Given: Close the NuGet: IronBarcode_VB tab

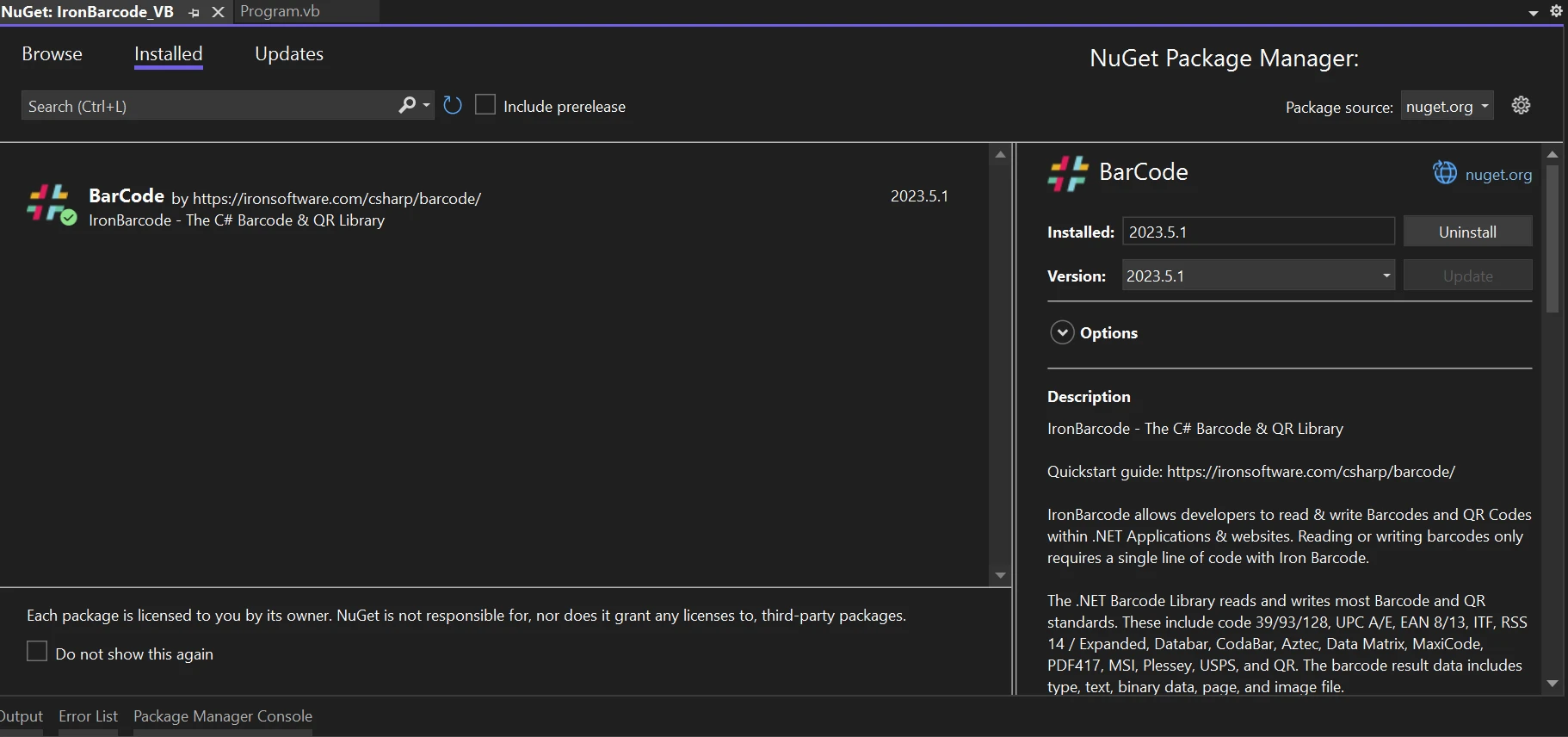Looking at the screenshot, I should click(x=218, y=12).
